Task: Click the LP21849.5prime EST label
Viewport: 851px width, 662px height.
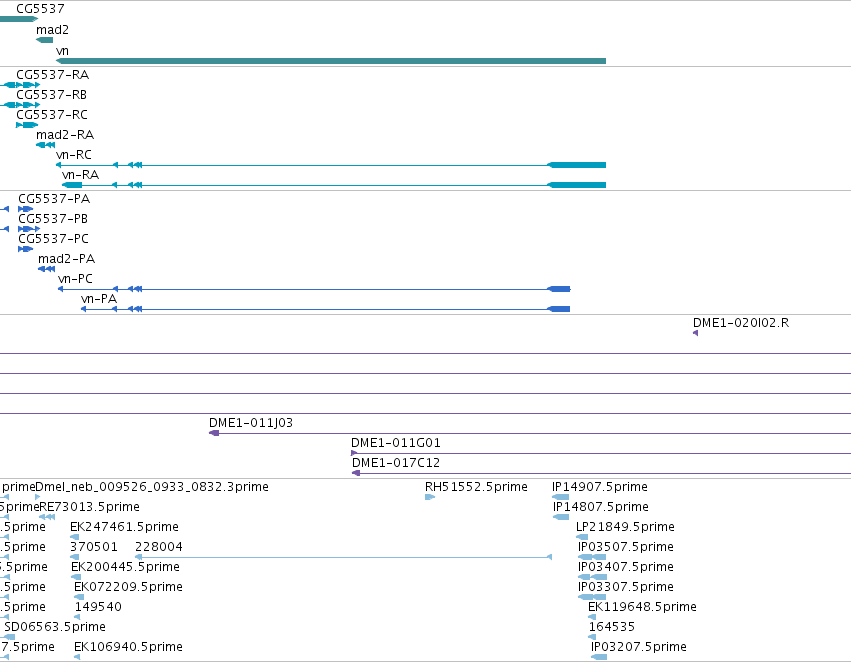Action: (x=625, y=527)
